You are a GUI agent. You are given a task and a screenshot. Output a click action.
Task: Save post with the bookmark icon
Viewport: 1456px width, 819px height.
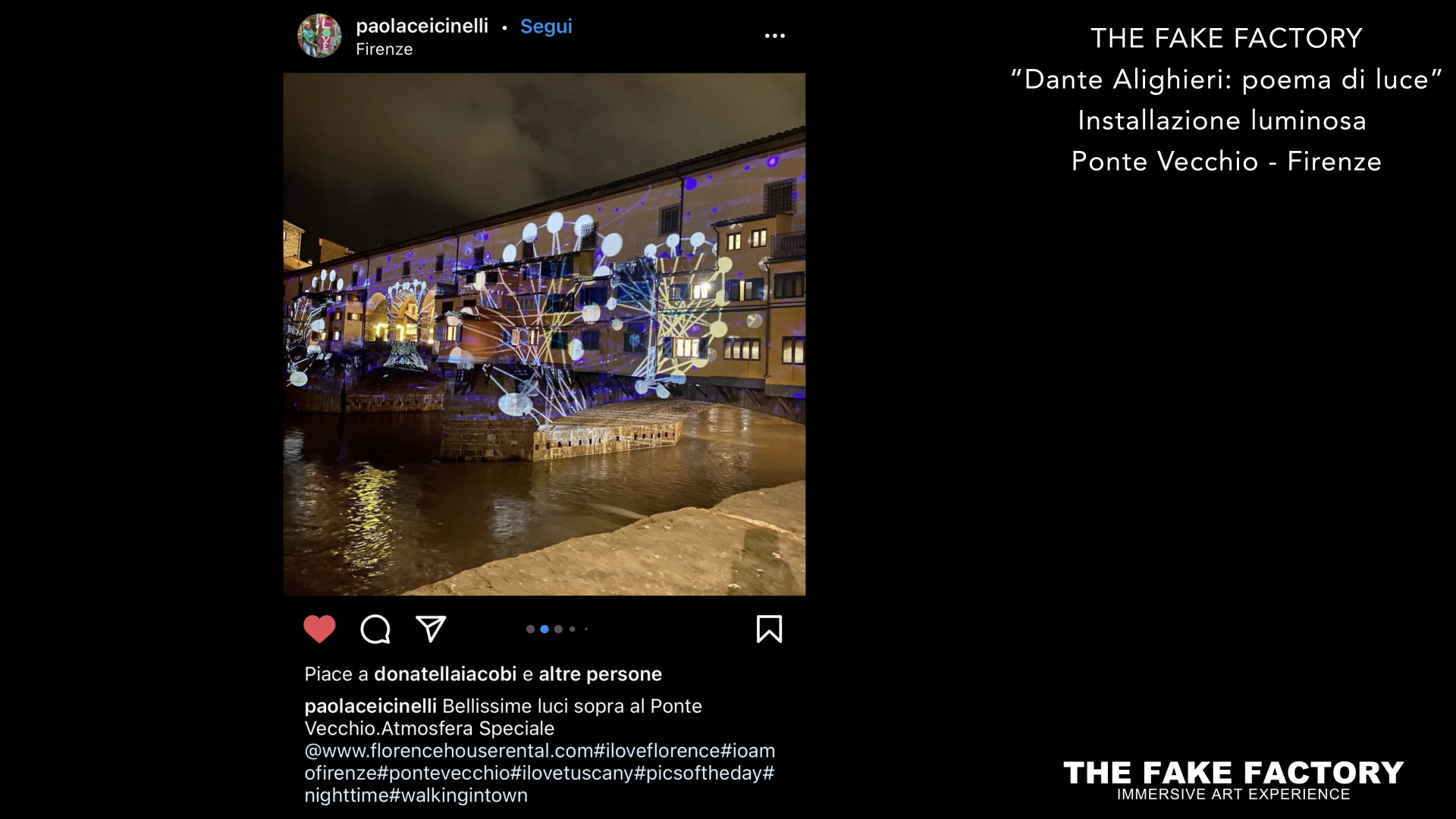pyautogui.click(x=769, y=629)
